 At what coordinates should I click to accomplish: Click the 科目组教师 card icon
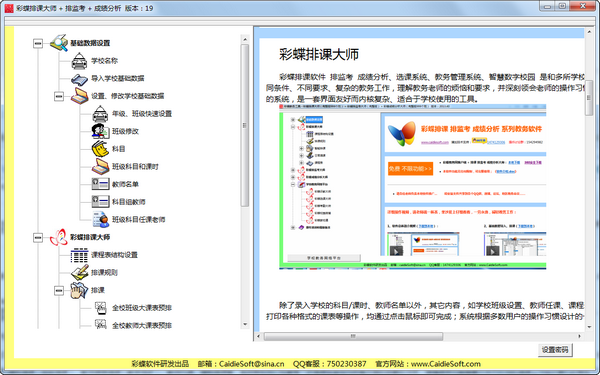100,202
